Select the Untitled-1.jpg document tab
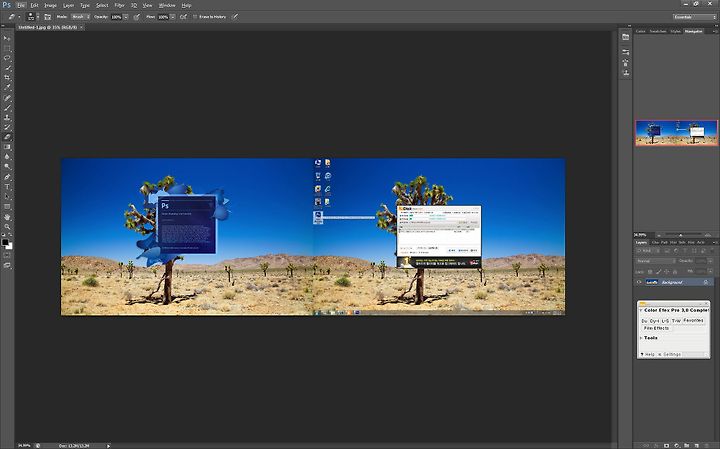 tap(48, 28)
